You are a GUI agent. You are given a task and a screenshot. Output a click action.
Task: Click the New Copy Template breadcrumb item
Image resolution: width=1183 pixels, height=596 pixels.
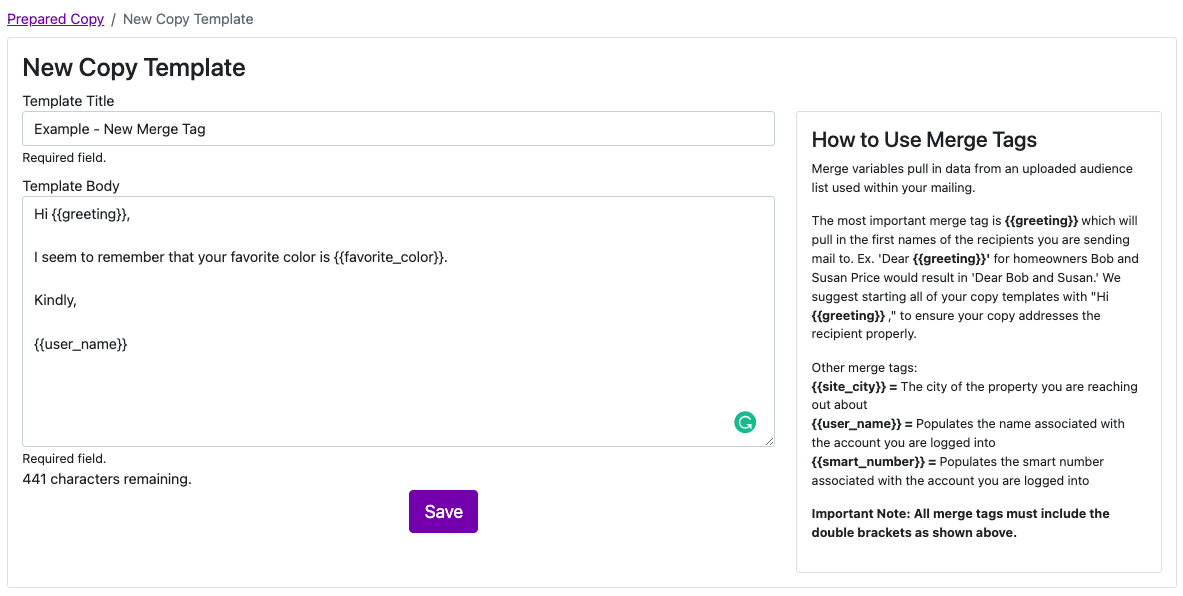pos(188,19)
